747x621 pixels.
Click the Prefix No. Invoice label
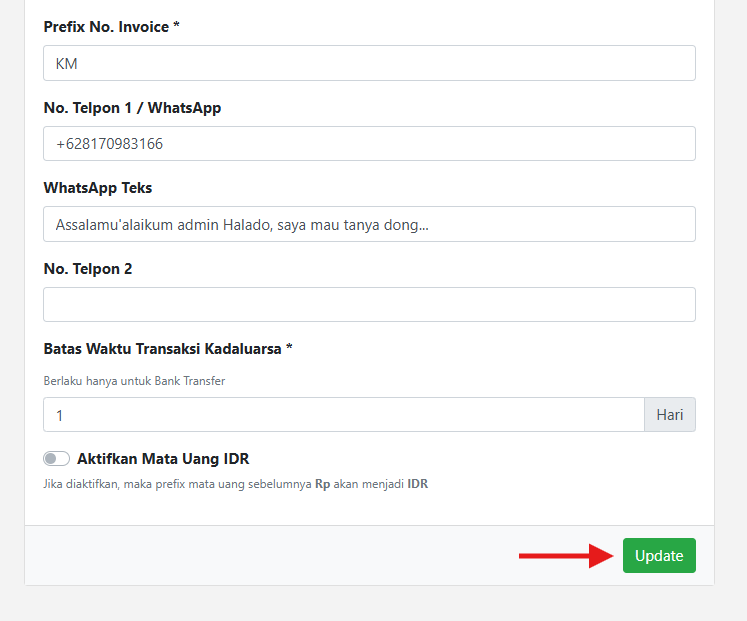[111, 27]
